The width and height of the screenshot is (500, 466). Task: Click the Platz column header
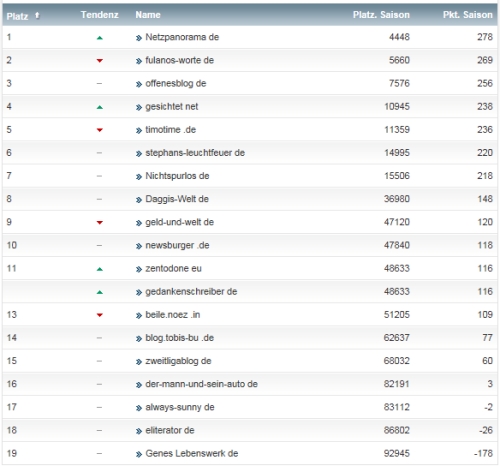click(x=17, y=16)
